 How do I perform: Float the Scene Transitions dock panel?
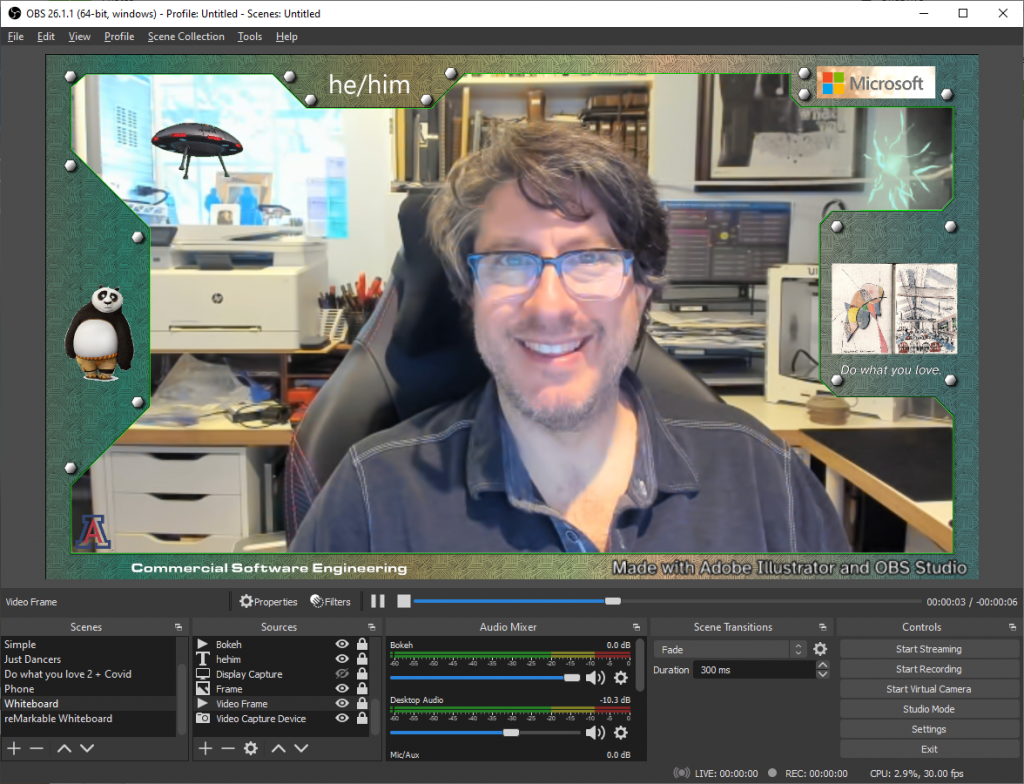(x=822, y=627)
